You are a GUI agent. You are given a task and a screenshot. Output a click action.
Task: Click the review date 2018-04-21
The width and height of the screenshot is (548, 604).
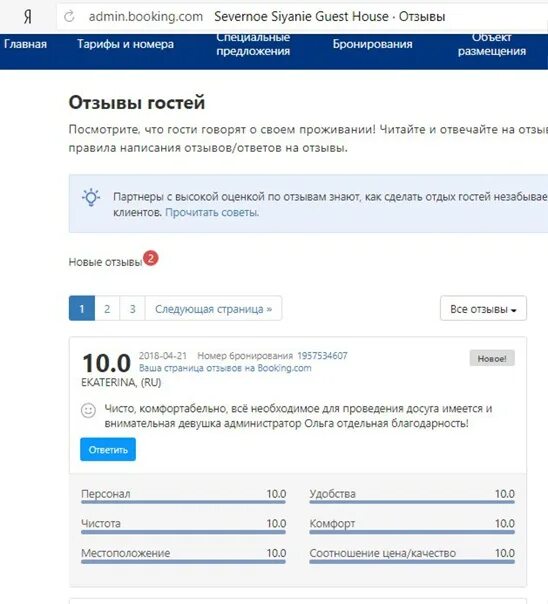coord(163,356)
